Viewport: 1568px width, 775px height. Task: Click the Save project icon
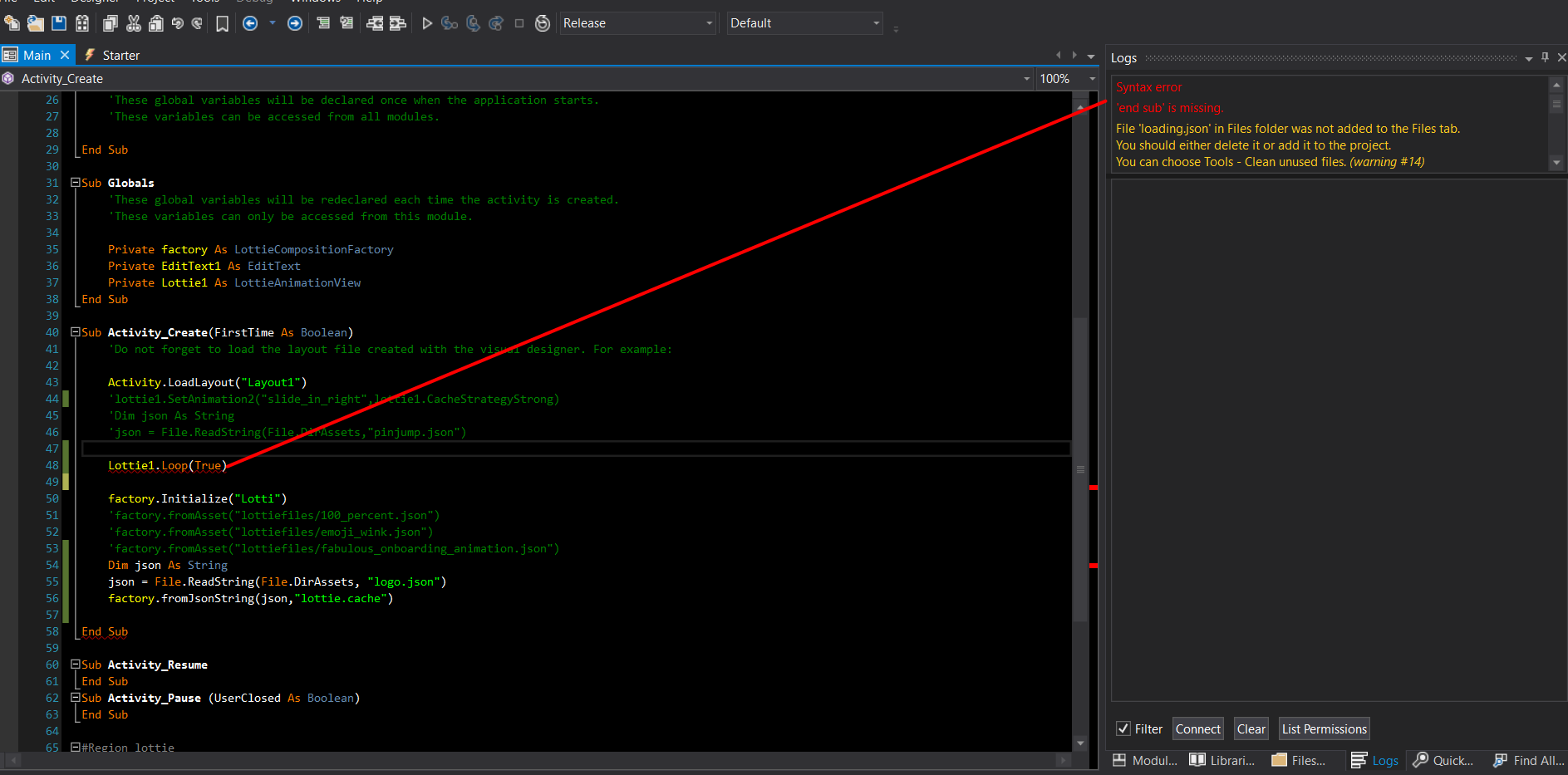coord(59,23)
